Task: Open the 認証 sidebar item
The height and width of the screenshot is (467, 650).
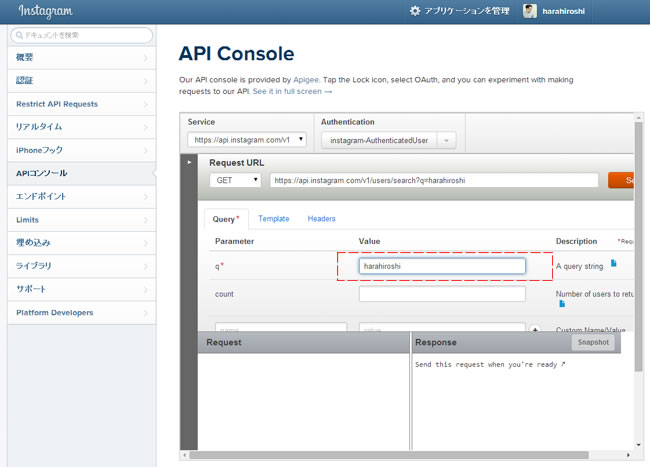Action: click(x=82, y=81)
